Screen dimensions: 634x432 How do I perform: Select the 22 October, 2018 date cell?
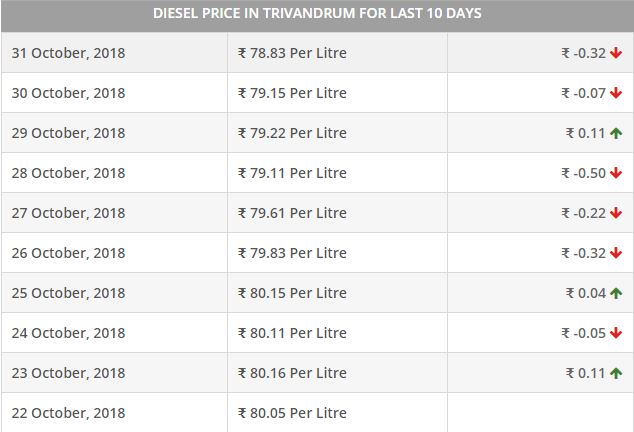pyautogui.click(x=68, y=413)
